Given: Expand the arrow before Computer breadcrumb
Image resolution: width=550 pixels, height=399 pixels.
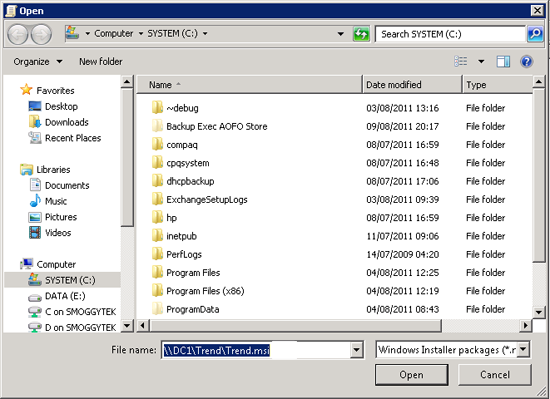Looking at the screenshot, I should pos(87,34).
